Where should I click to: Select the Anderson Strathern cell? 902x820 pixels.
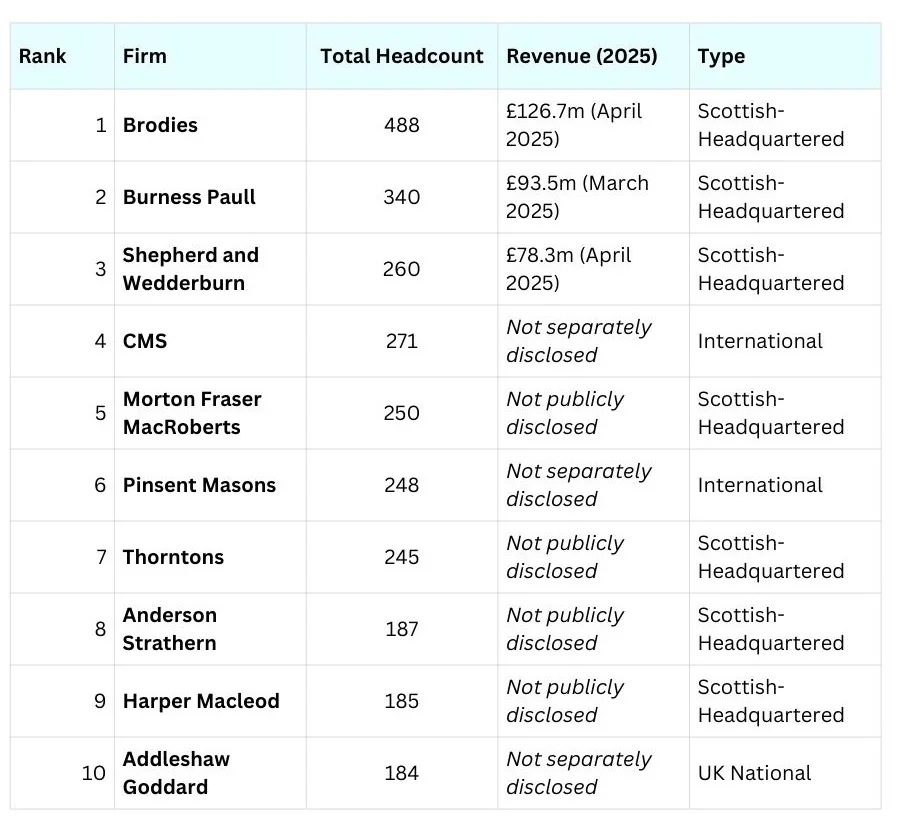pos(170,629)
